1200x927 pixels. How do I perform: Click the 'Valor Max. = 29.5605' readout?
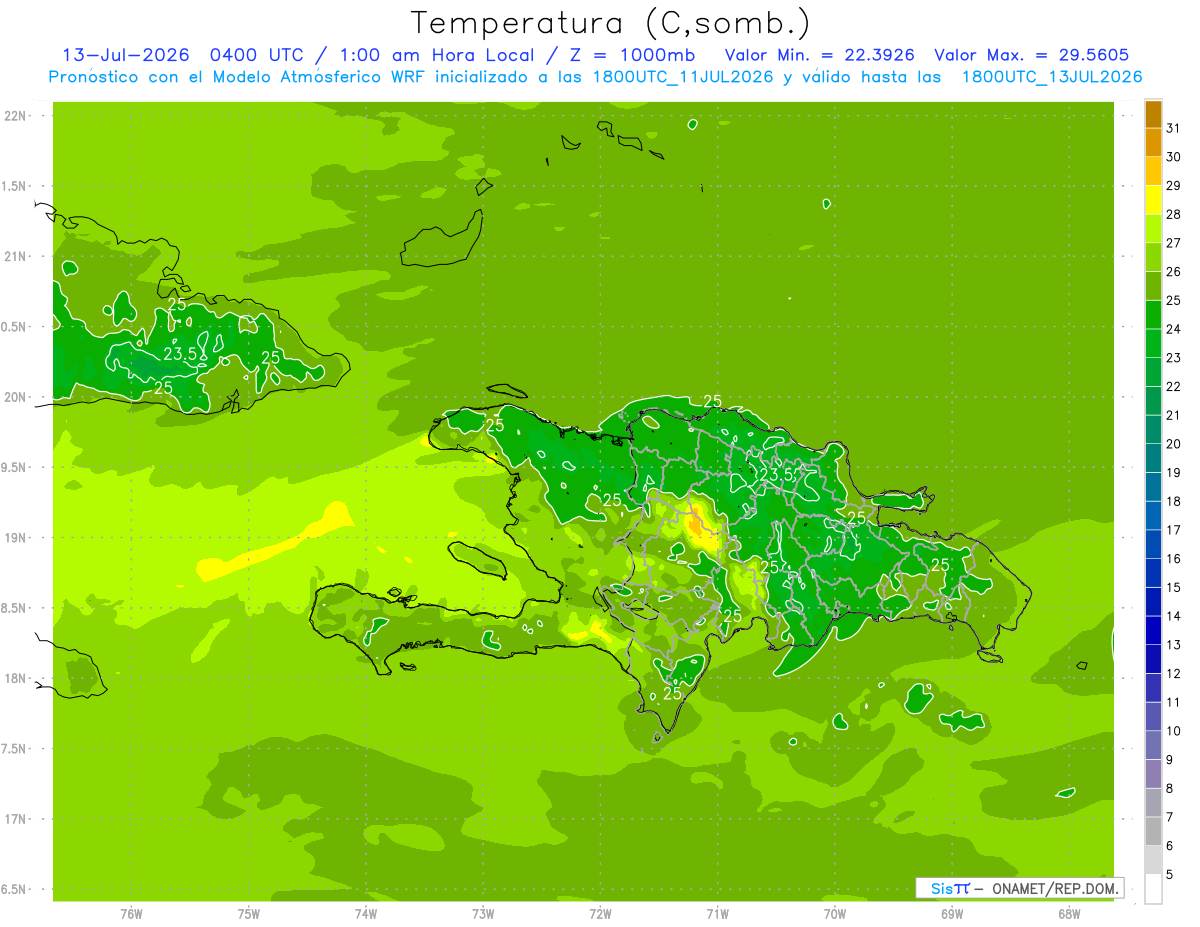tap(1032, 55)
